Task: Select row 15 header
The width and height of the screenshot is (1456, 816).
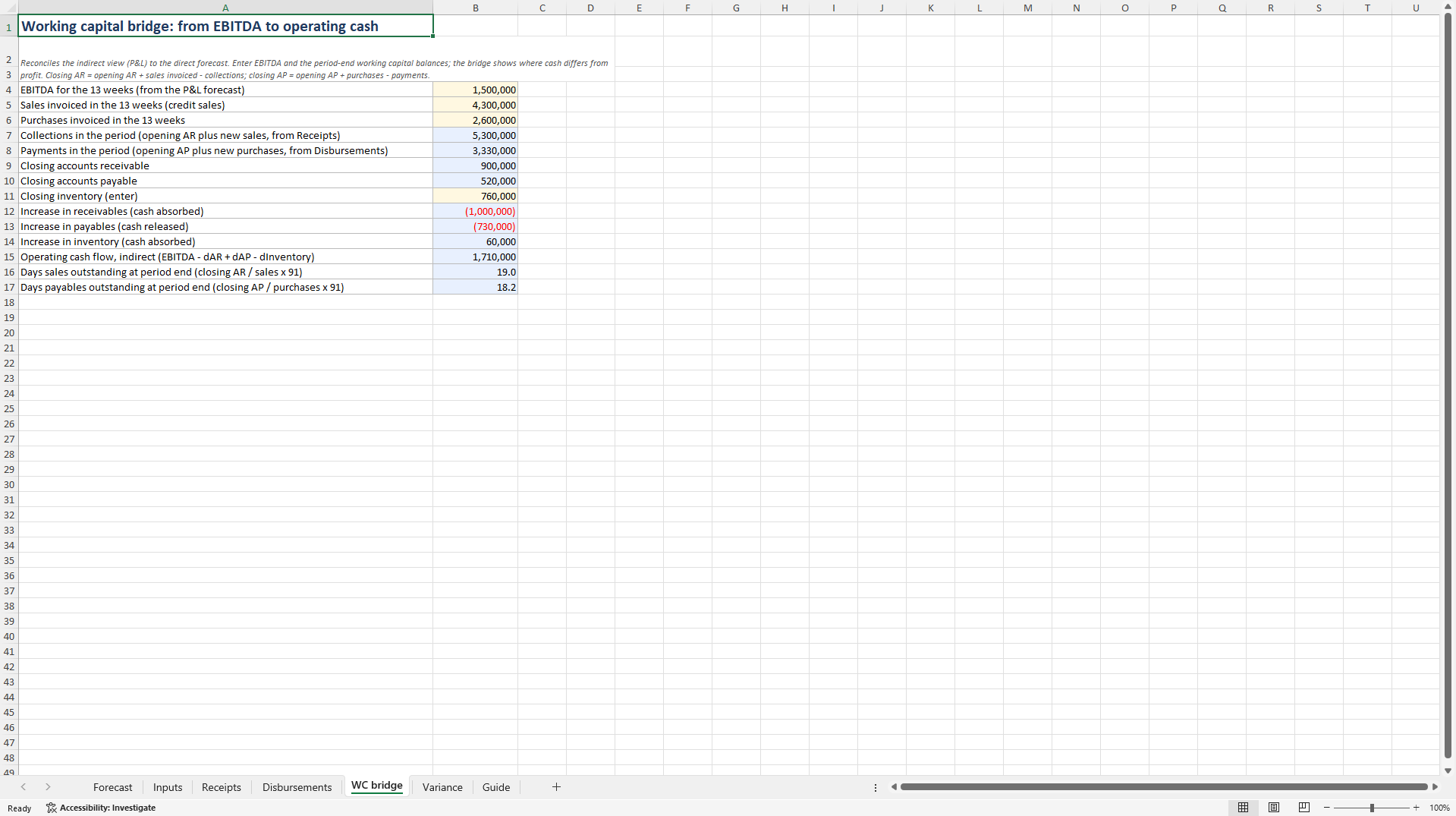Action: pos(9,257)
